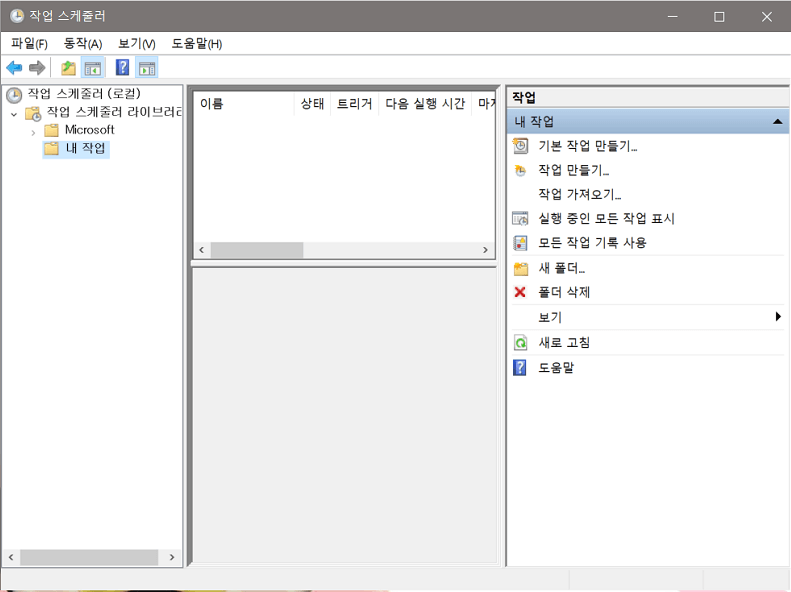The width and height of the screenshot is (791, 592).
Task: Click 새로 고침 action
Action: (x=564, y=343)
